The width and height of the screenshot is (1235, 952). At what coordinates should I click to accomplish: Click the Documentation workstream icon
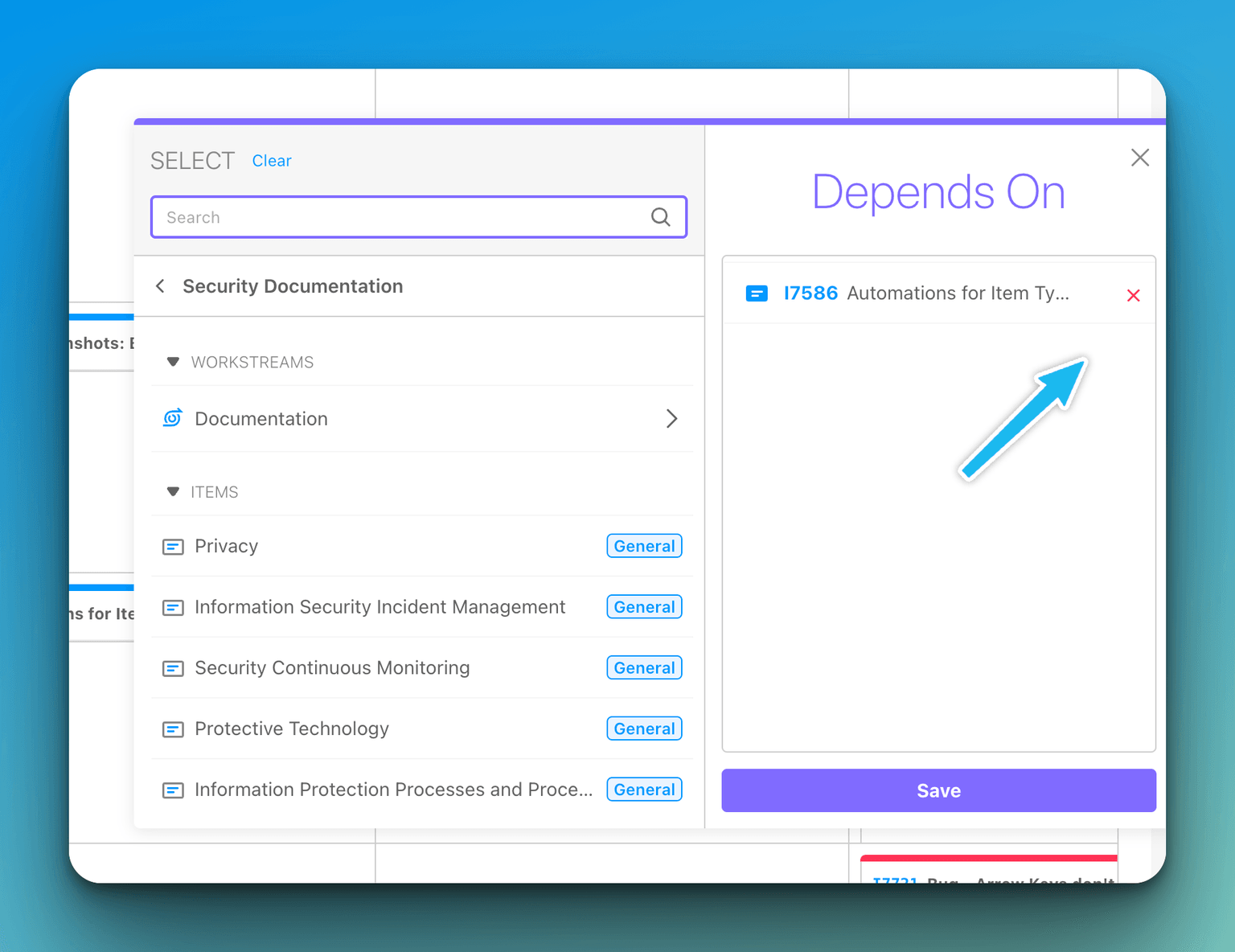(x=173, y=418)
